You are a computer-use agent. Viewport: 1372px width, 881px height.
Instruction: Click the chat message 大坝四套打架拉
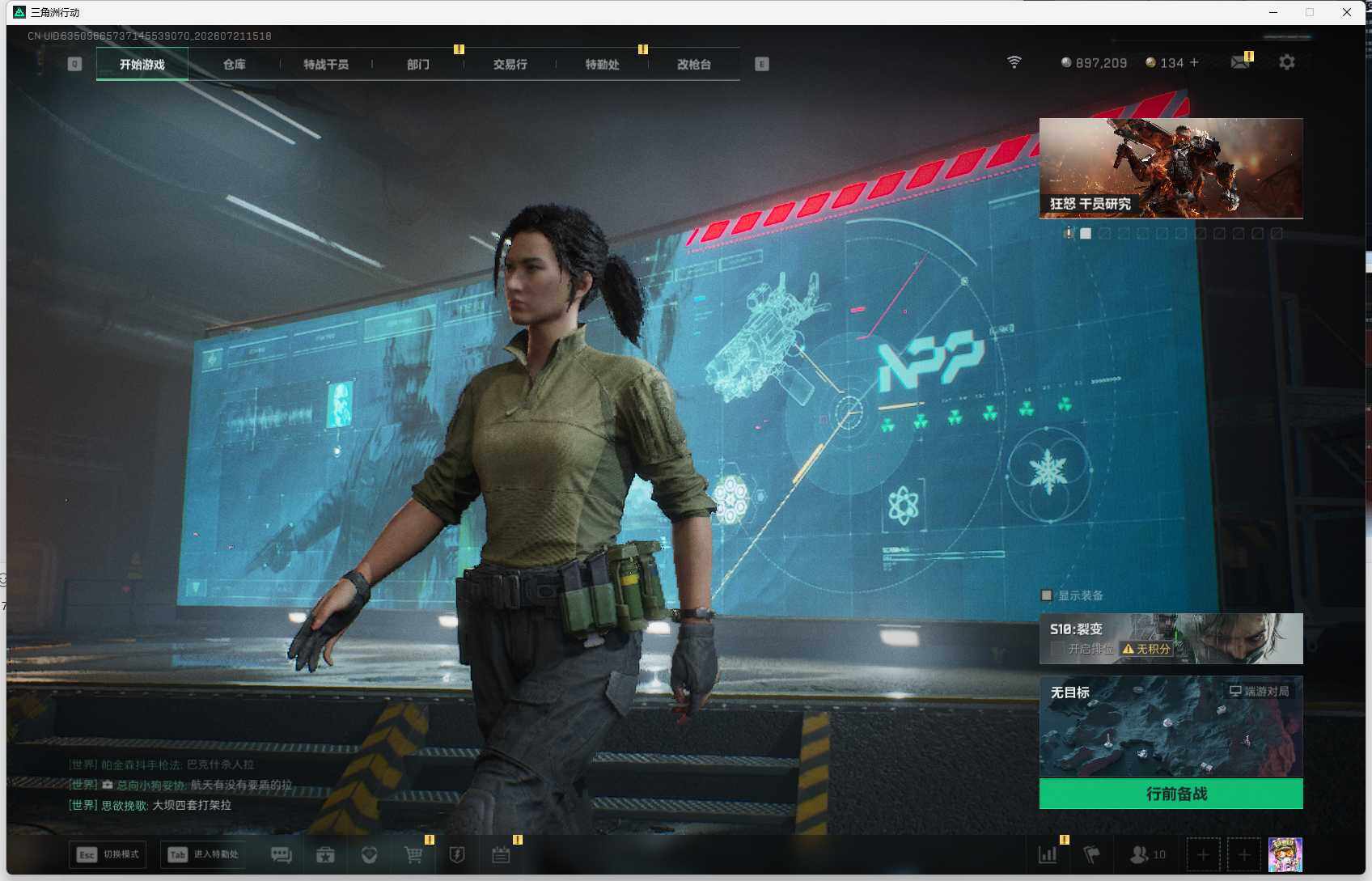pos(192,805)
